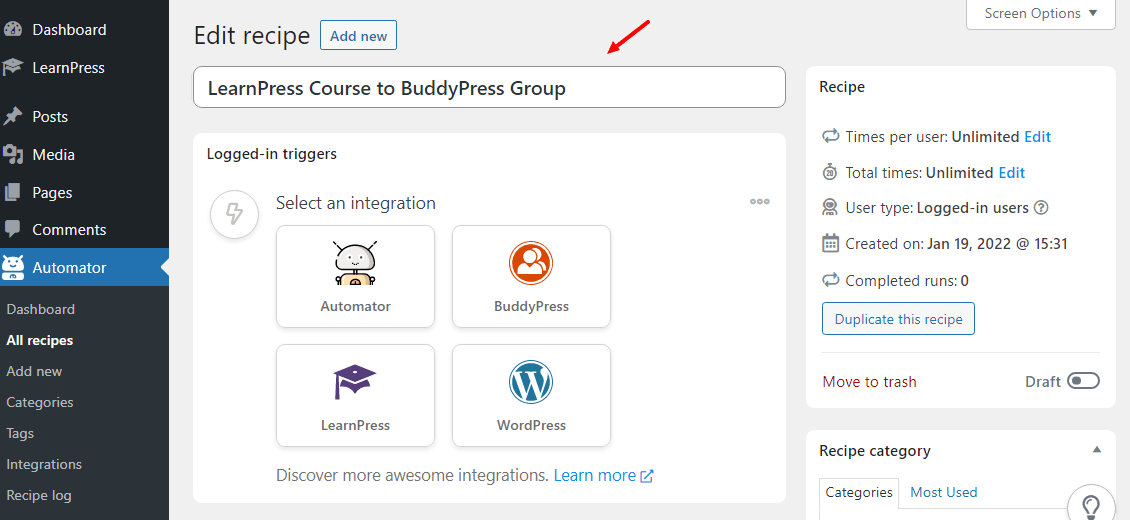Switch to the Most Used tab
Image resolution: width=1130 pixels, height=520 pixels.
[943, 493]
